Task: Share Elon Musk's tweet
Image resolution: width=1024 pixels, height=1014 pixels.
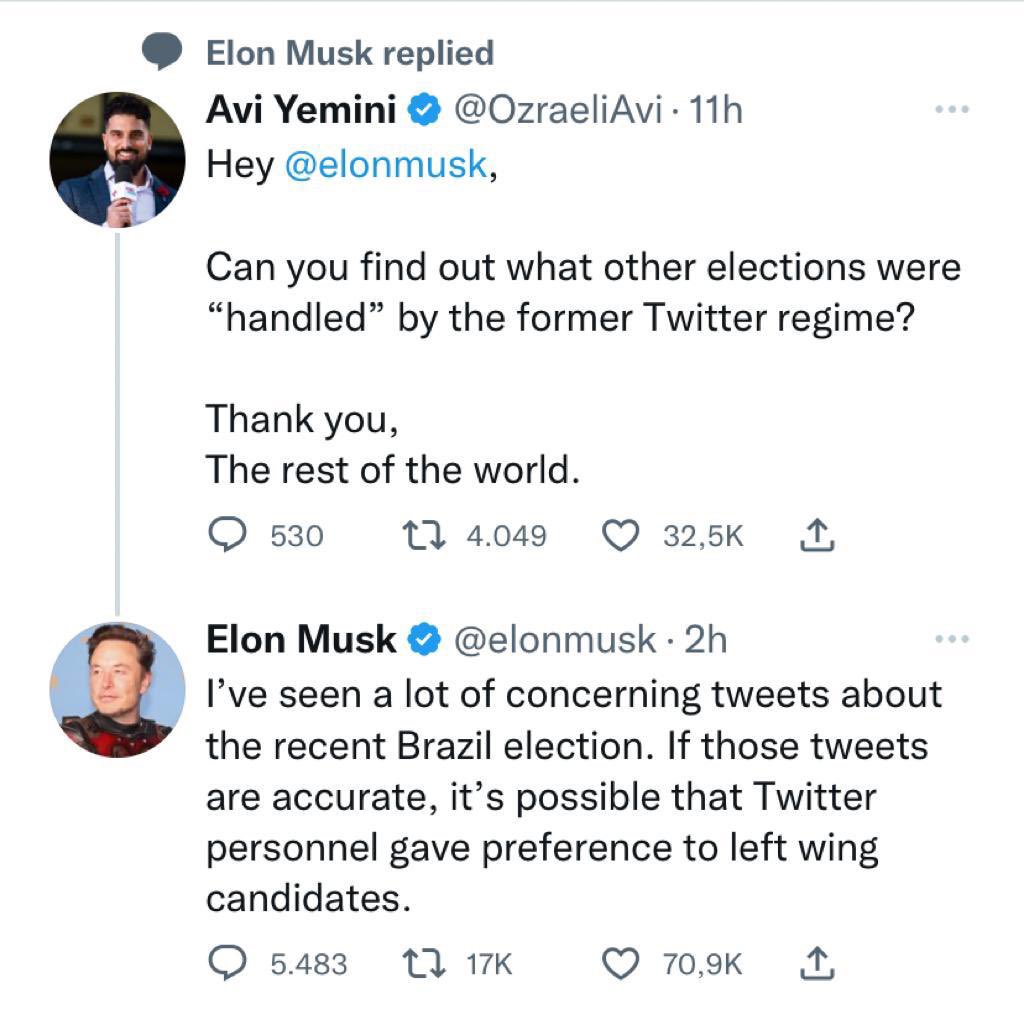Action: point(817,963)
